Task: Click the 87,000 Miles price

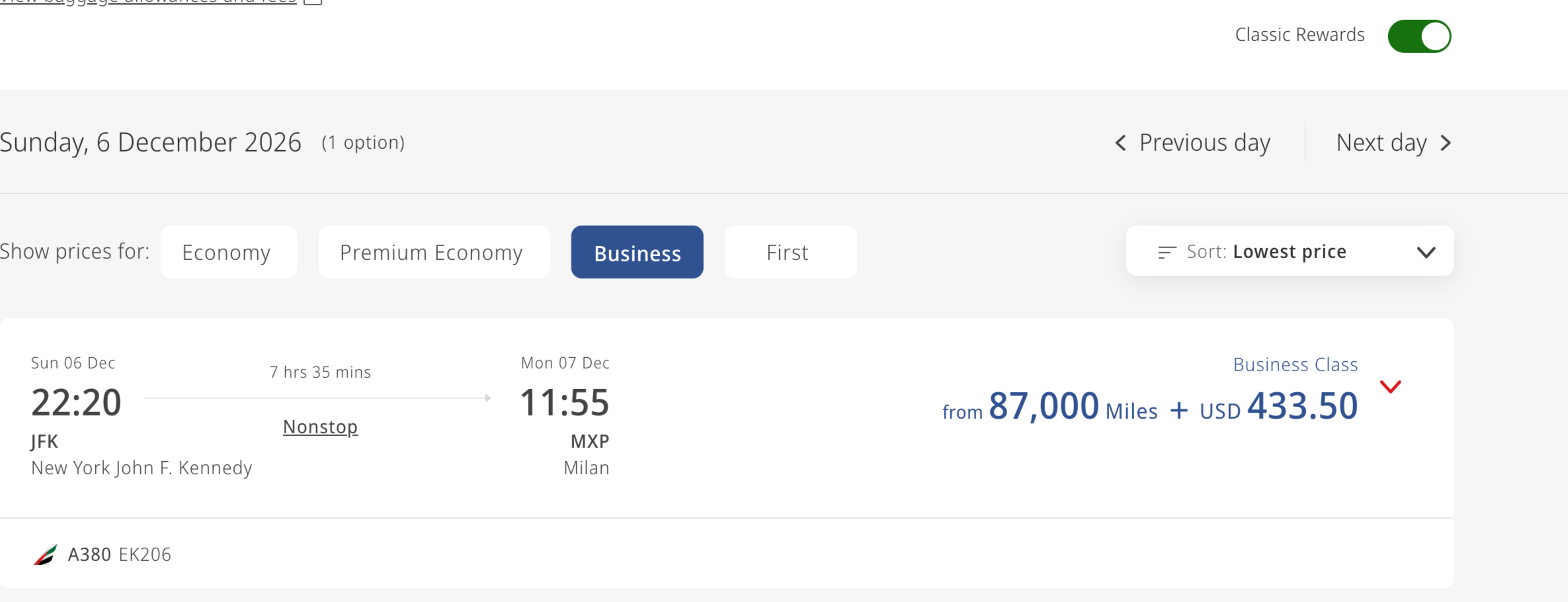Action: pos(1043,406)
